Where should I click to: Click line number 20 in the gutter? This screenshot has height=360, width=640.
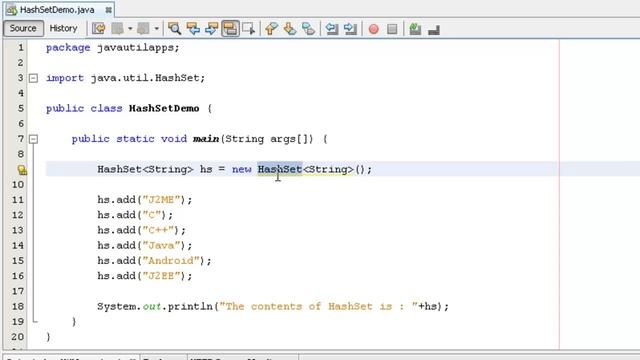[x=18, y=337]
